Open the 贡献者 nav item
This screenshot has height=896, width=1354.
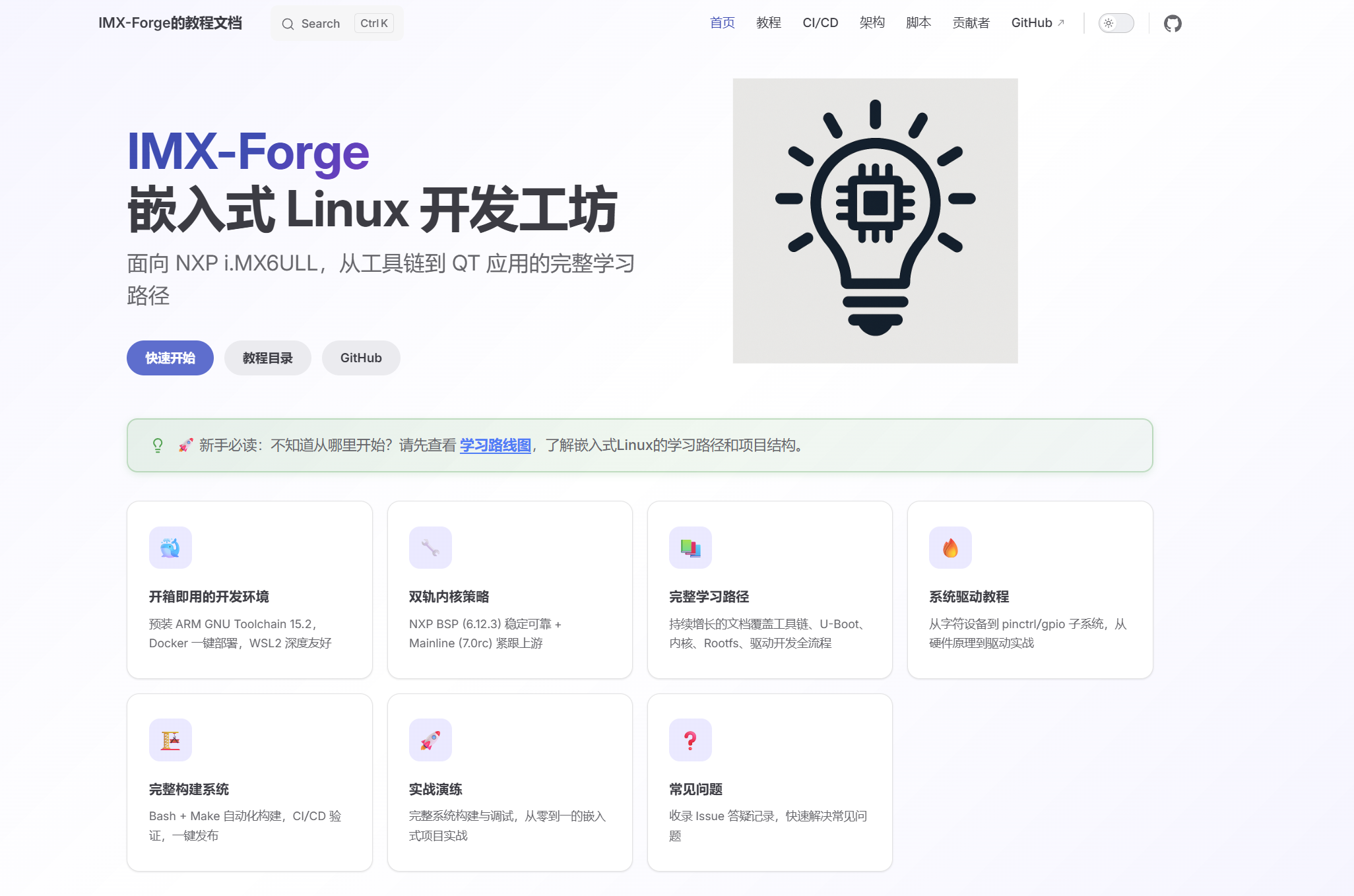click(971, 23)
